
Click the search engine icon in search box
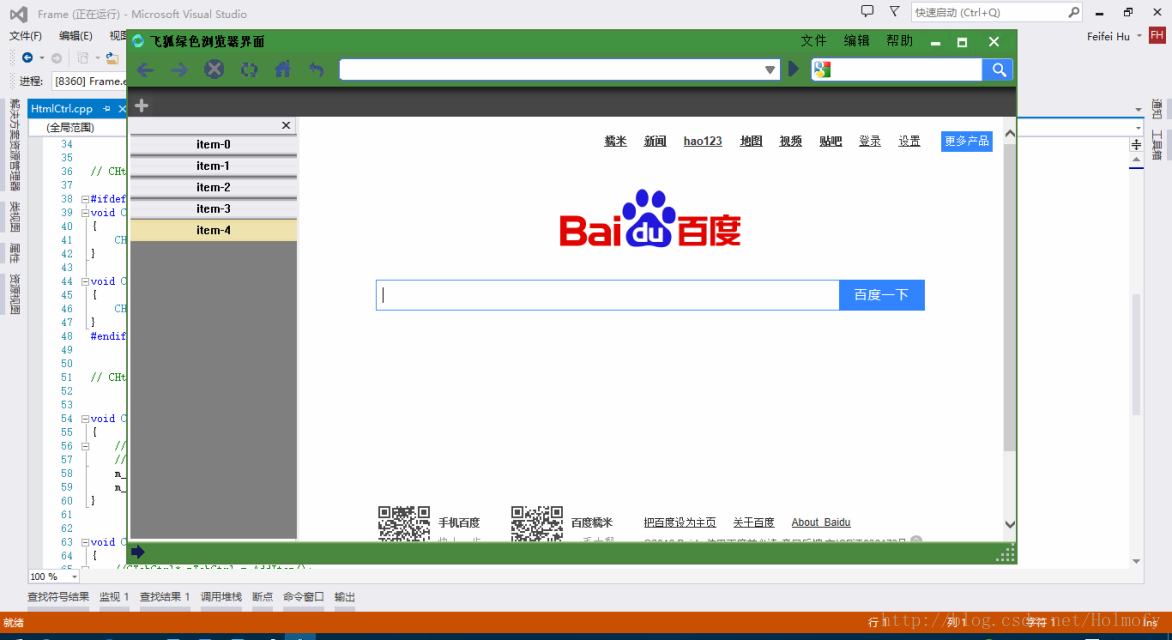pos(822,70)
